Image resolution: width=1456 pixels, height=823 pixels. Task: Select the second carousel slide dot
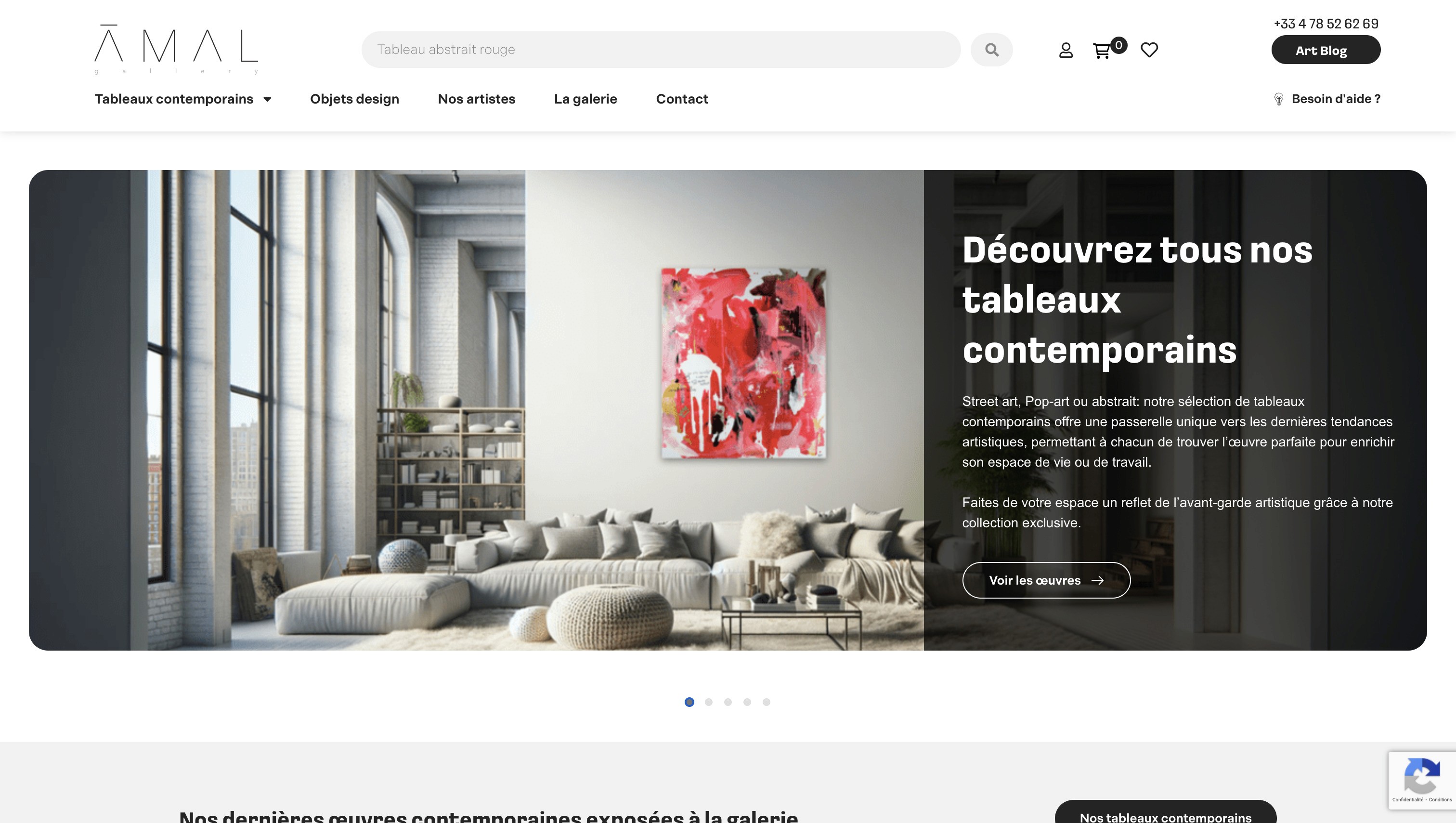click(708, 702)
